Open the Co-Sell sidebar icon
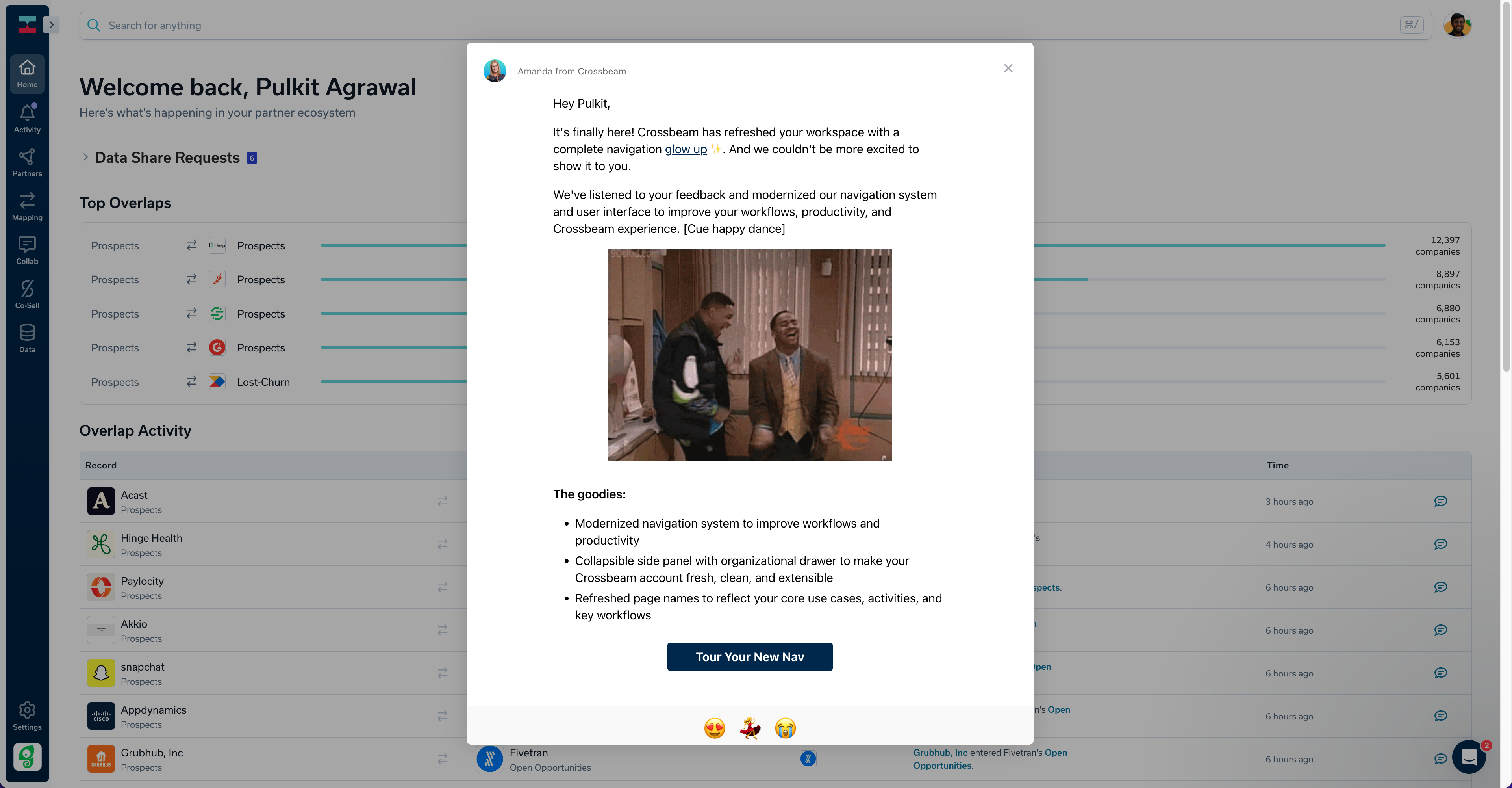The width and height of the screenshot is (1512, 788). click(x=27, y=295)
